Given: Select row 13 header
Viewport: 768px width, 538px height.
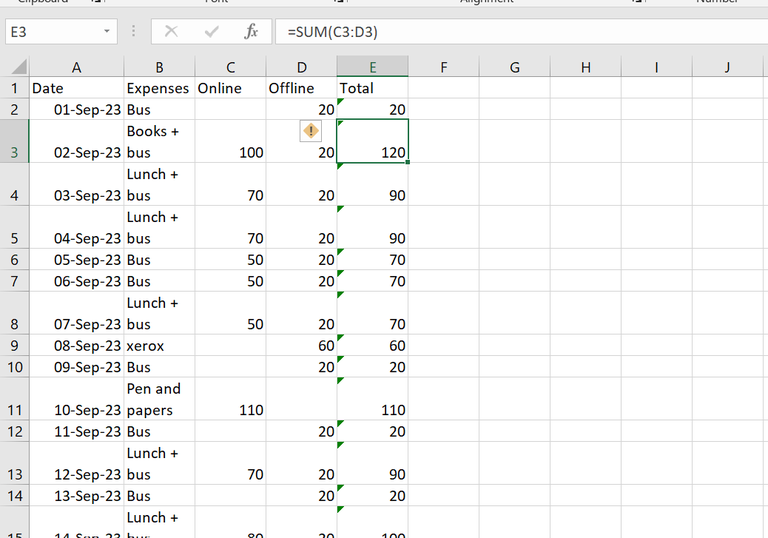Looking at the screenshot, I should click(x=14, y=464).
